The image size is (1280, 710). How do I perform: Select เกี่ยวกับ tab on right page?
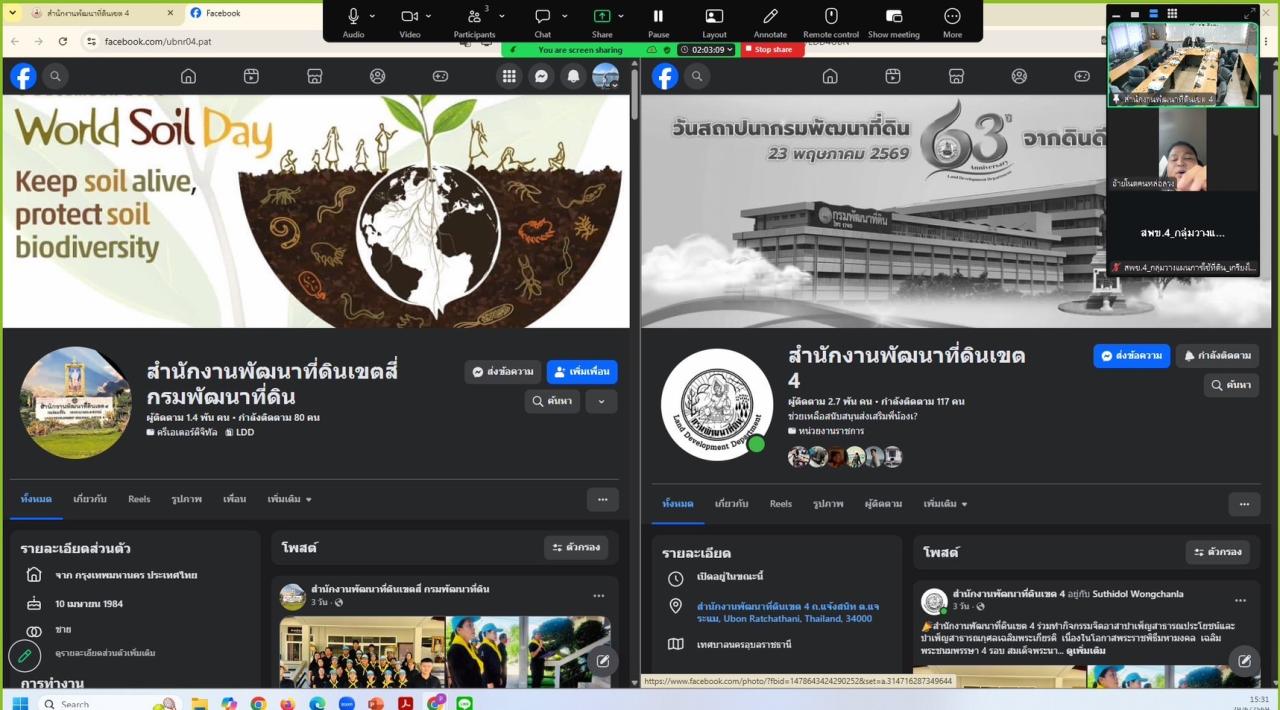(x=732, y=504)
